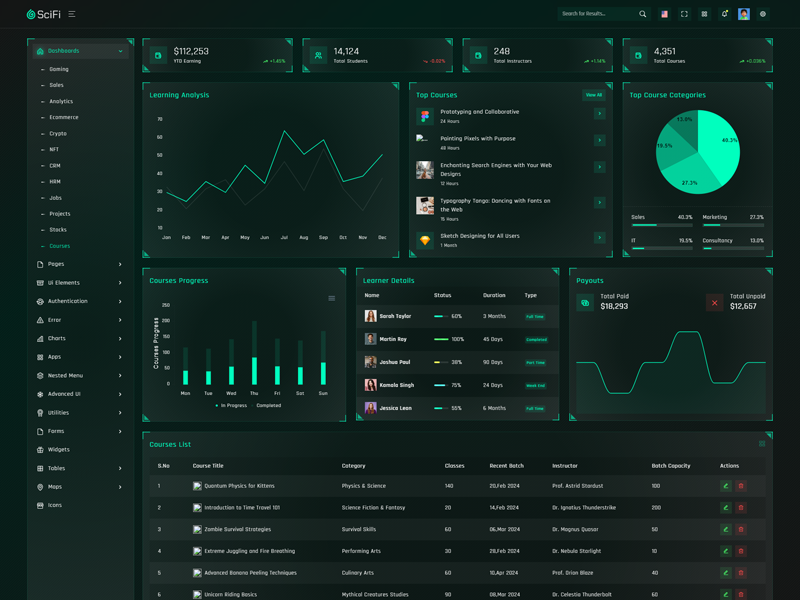This screenshot has width=800, height=600.
Task: Open Courses Progress chart hamburger menu
Action: coord(332,298)
